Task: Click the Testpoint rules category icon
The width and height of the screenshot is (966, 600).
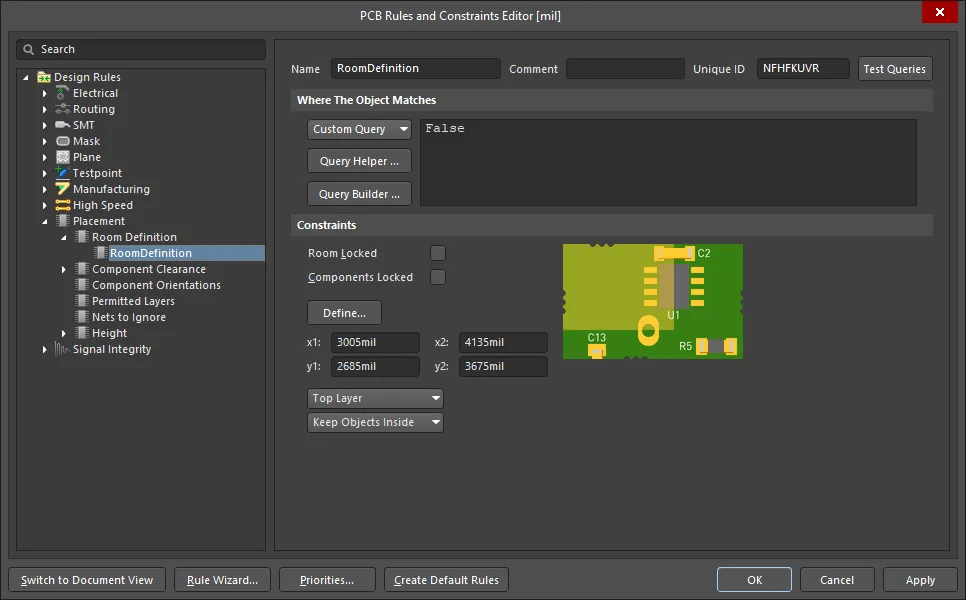Action: point(62,173)
